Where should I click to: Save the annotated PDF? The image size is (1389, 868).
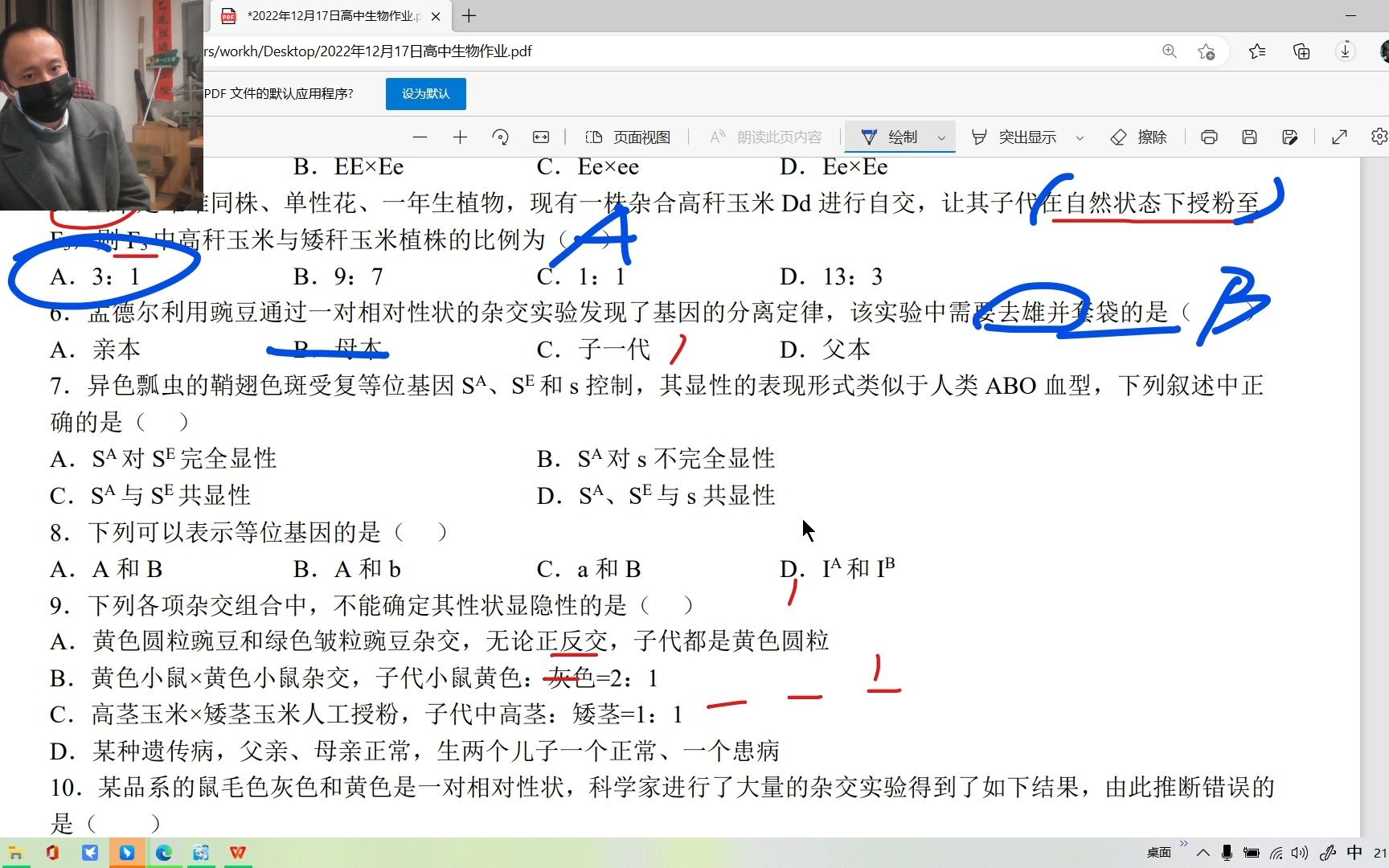(1248, 137)
